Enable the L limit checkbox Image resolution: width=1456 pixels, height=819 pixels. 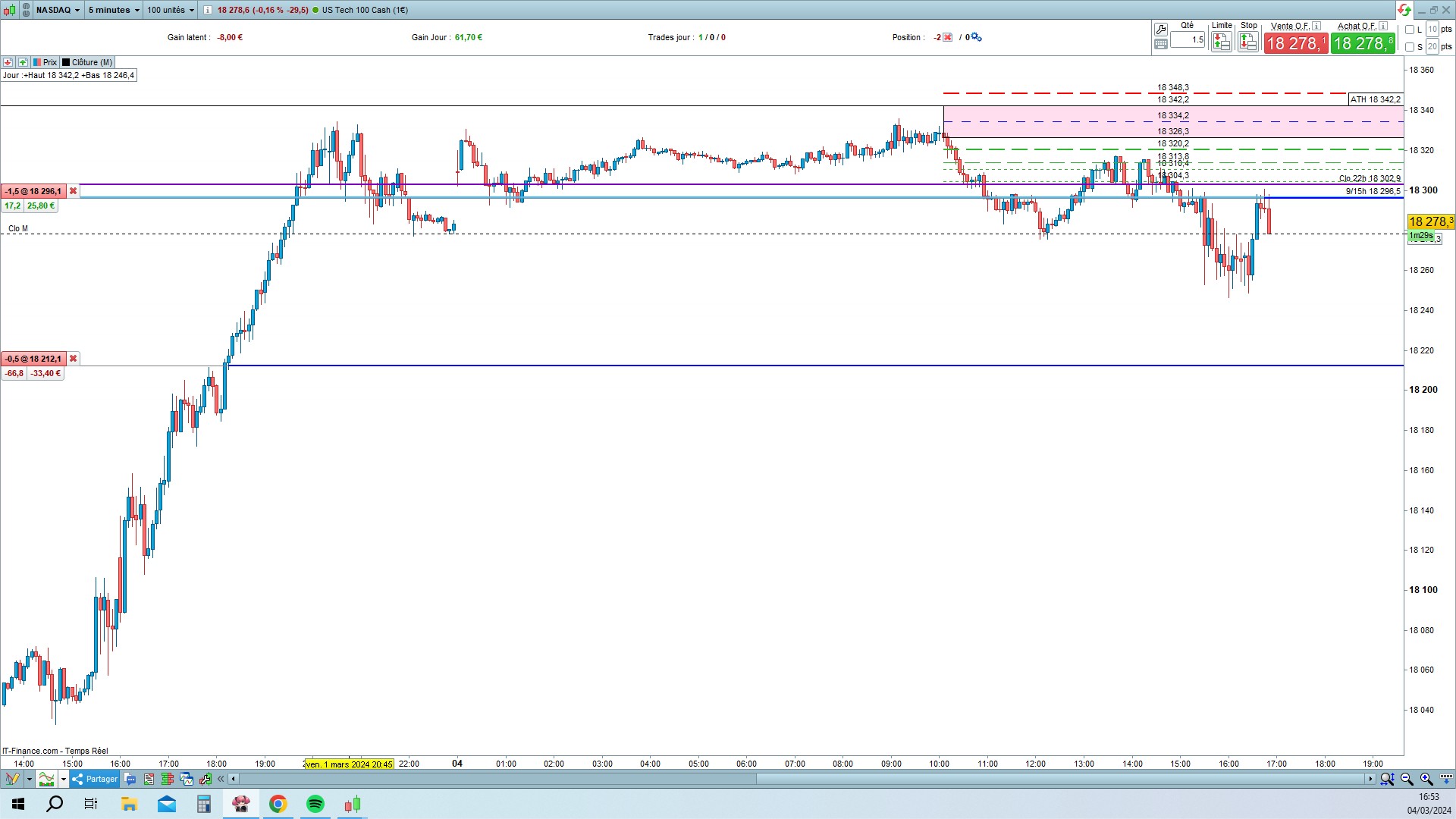click(1410, 30)
